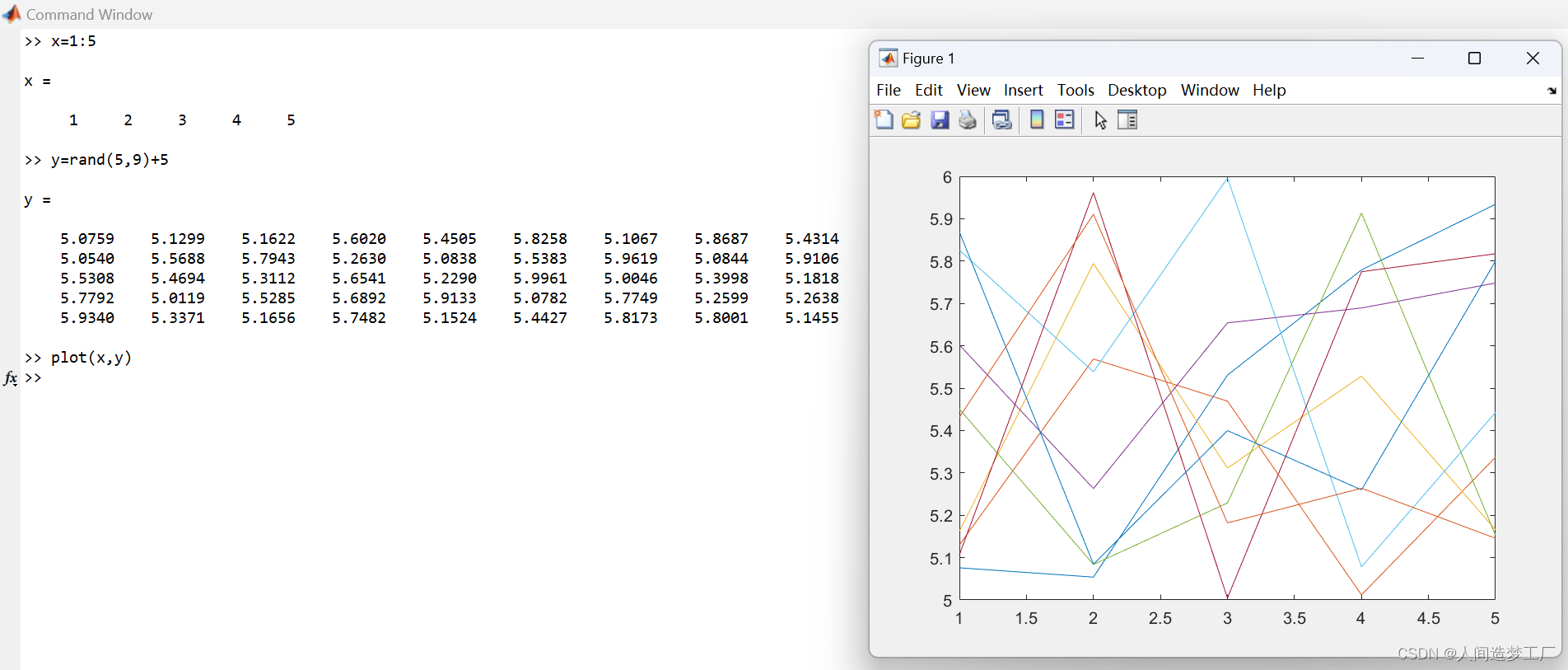Maximize the Figure 1 window
The width and height of the screenshot is (1568, 670).
[x=1475, y=59]
